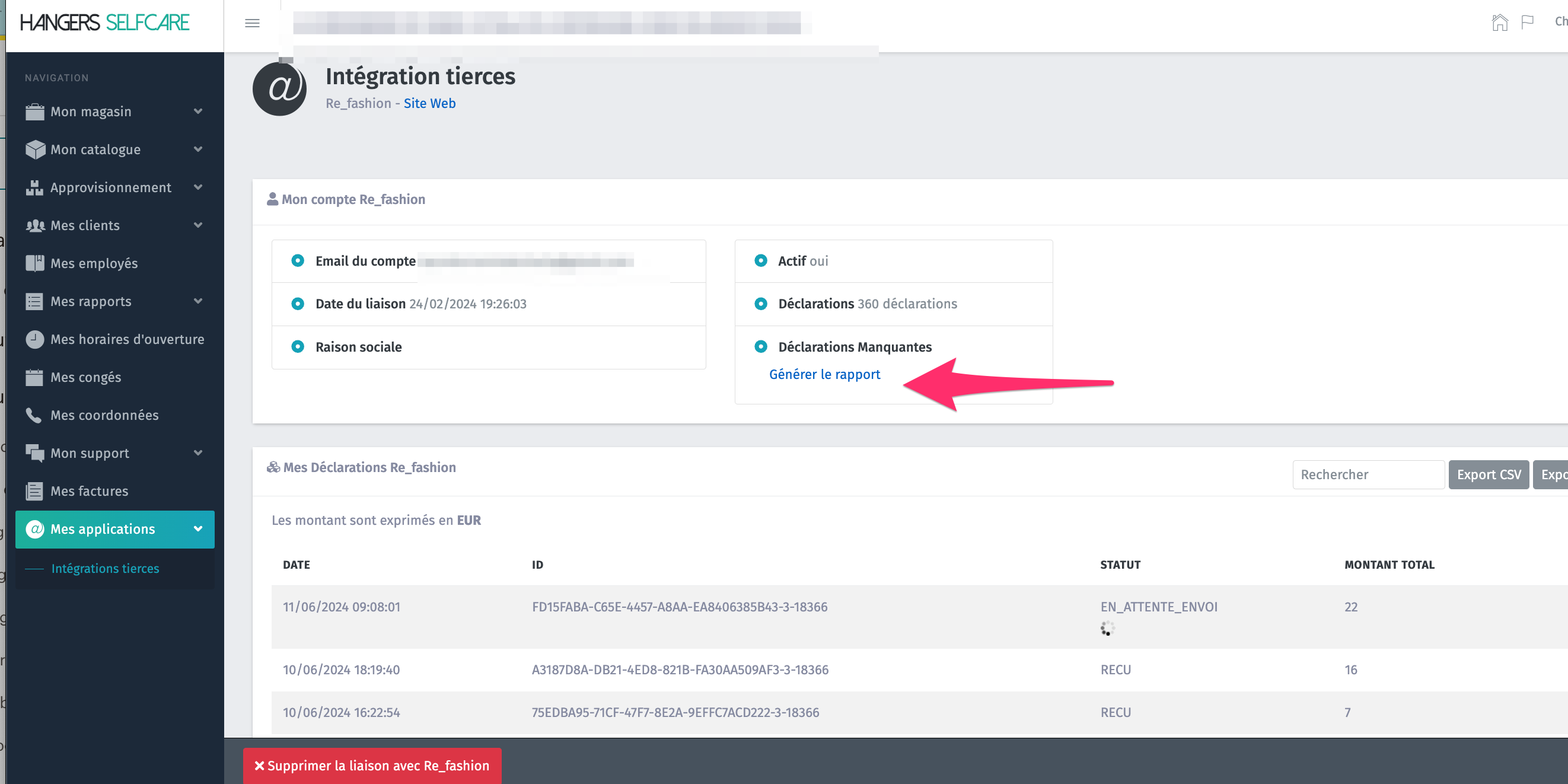Expand the Mes rapports chevron

pyautogui.click(x=199, y=301)
